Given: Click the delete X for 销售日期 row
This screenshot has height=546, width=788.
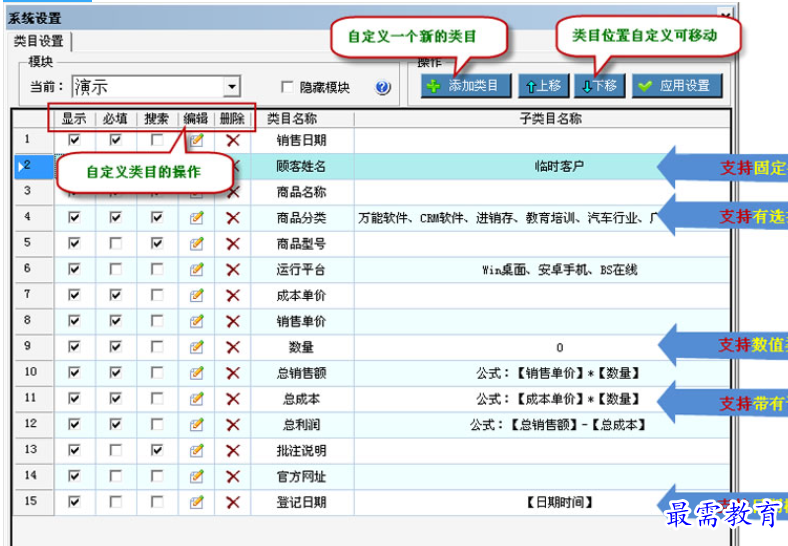Looking at the screenshot, I should point(233,140).
